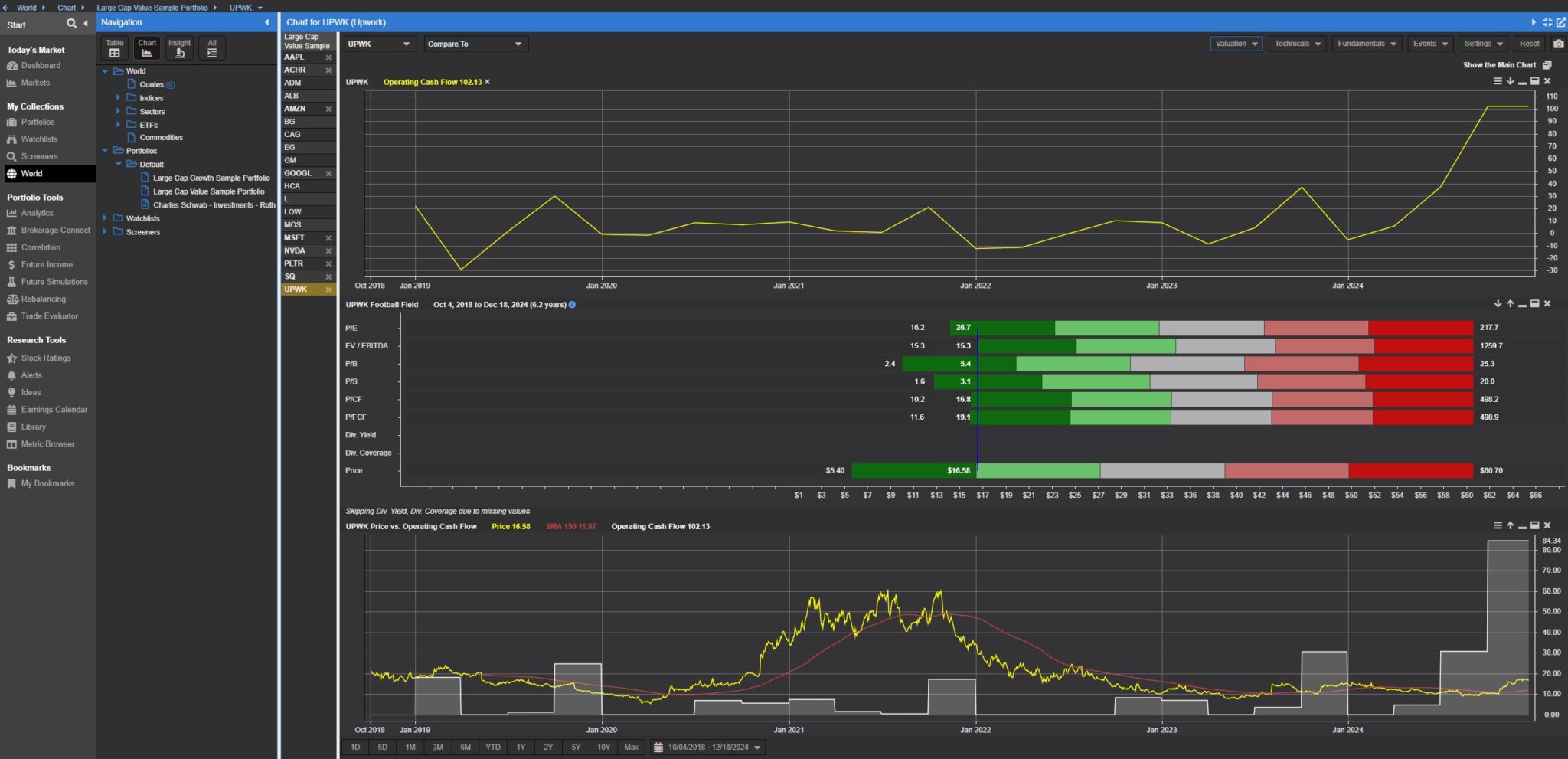Screen dimensions: 1568x759
Task: Open the Compare To dropdown
Action: (x=475, y=44)
